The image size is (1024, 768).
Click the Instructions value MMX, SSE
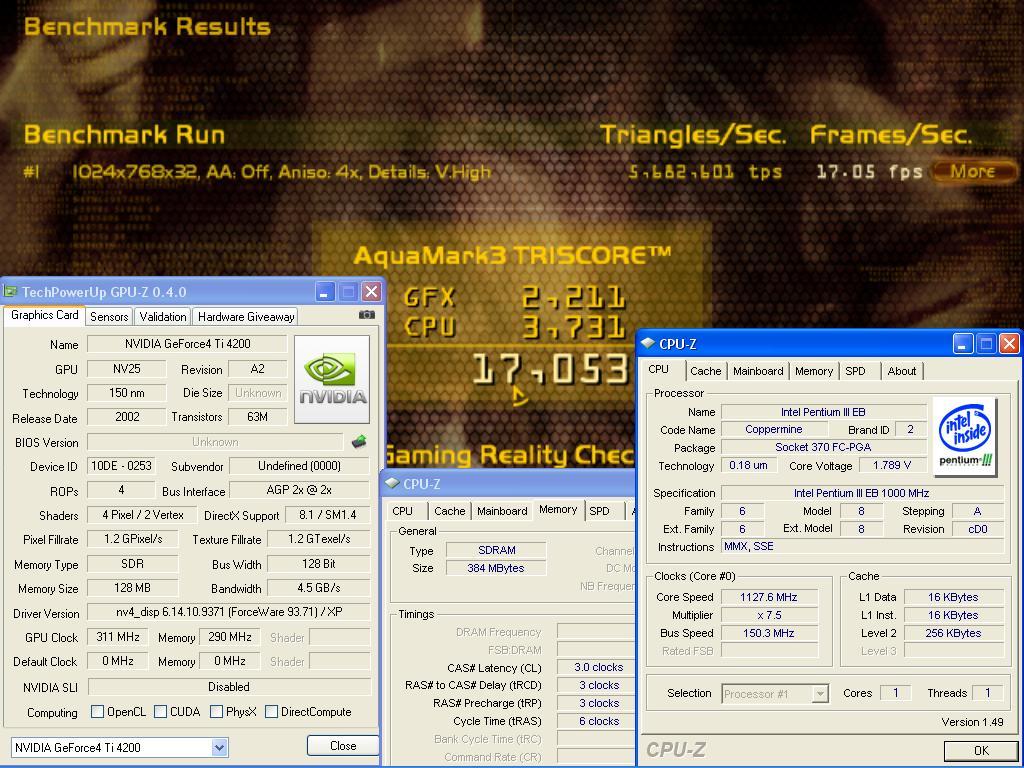pyautogui.click(x=862, y=547)
